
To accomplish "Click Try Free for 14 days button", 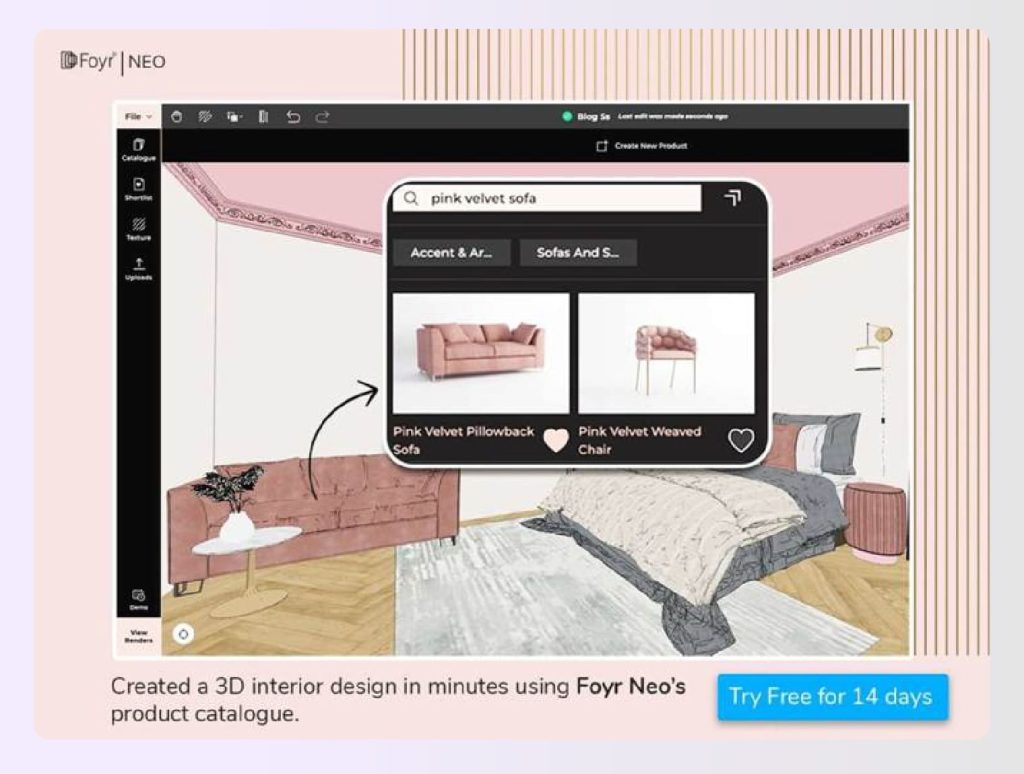I will coord(832,697).
